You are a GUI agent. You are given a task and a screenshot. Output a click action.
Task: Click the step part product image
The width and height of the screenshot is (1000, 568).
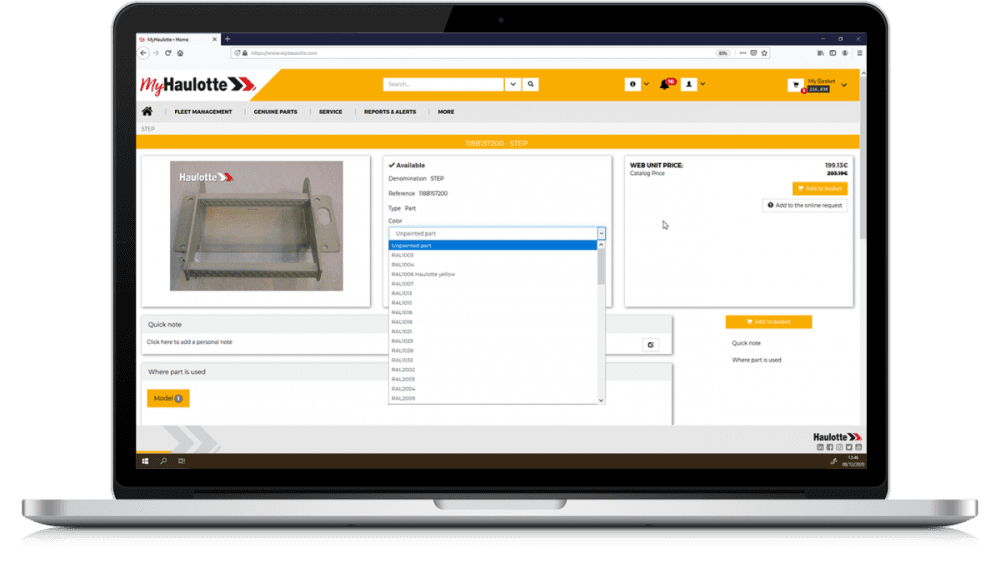(256, 226)
